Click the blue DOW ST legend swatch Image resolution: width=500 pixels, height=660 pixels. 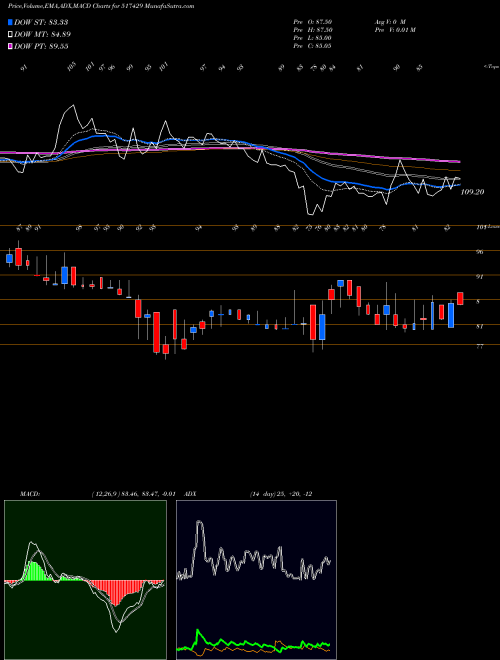pyautogui.click(x=11, y=22)
